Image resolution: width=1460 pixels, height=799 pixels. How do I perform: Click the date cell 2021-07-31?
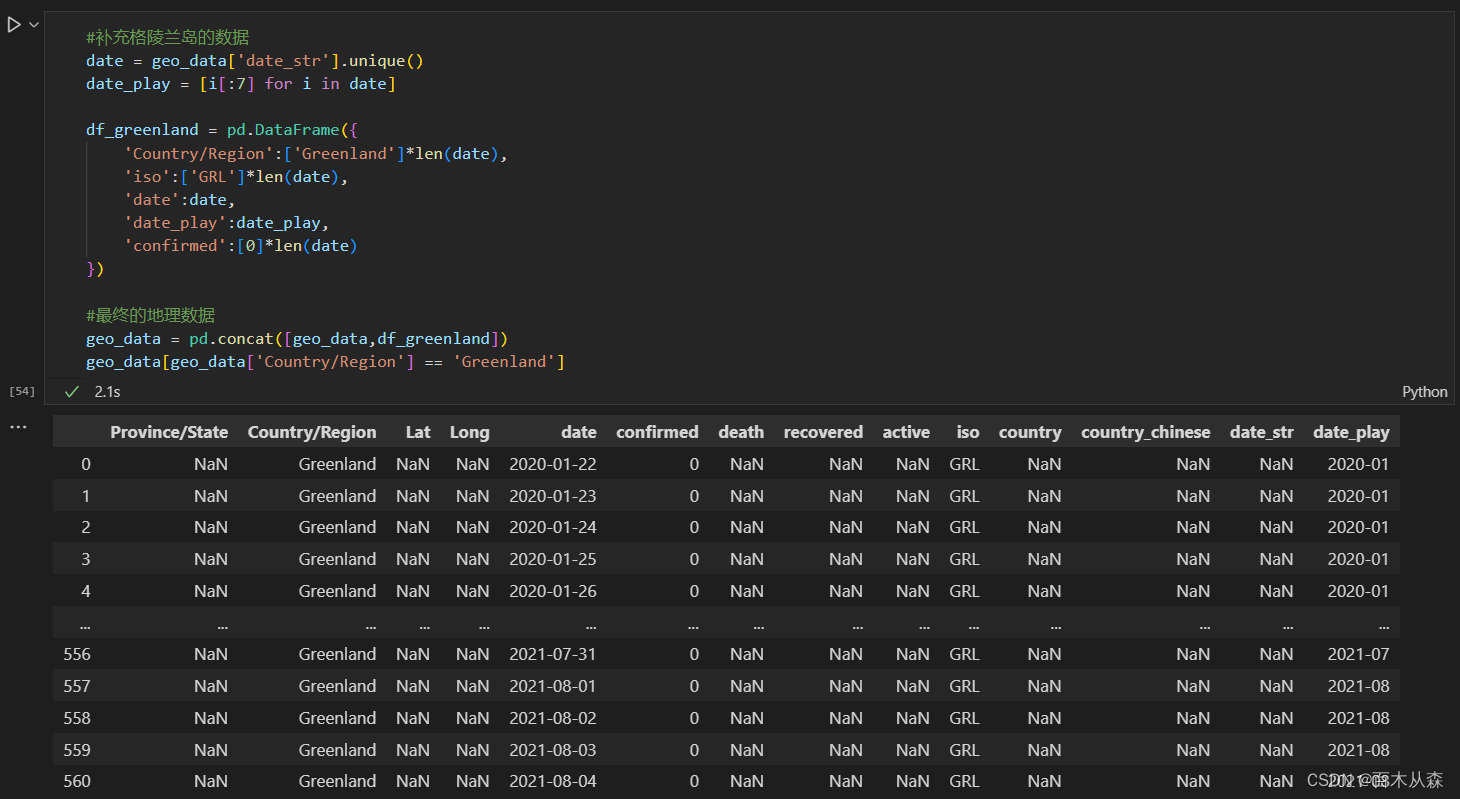coord(553,654)
